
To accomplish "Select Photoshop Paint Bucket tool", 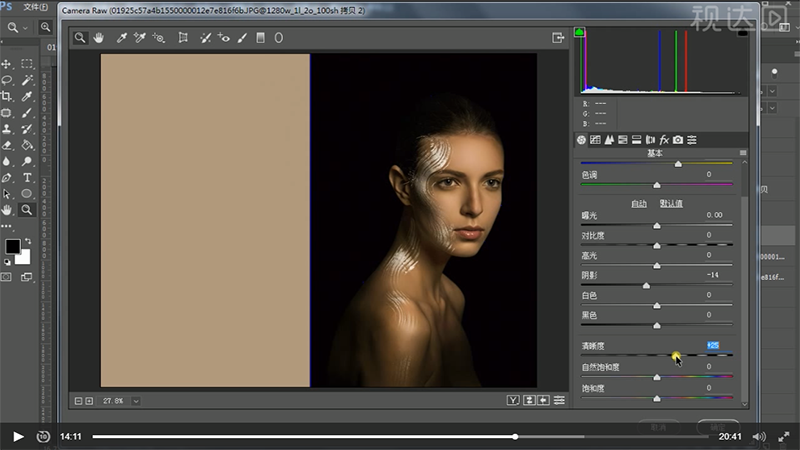I will point(27,145).
